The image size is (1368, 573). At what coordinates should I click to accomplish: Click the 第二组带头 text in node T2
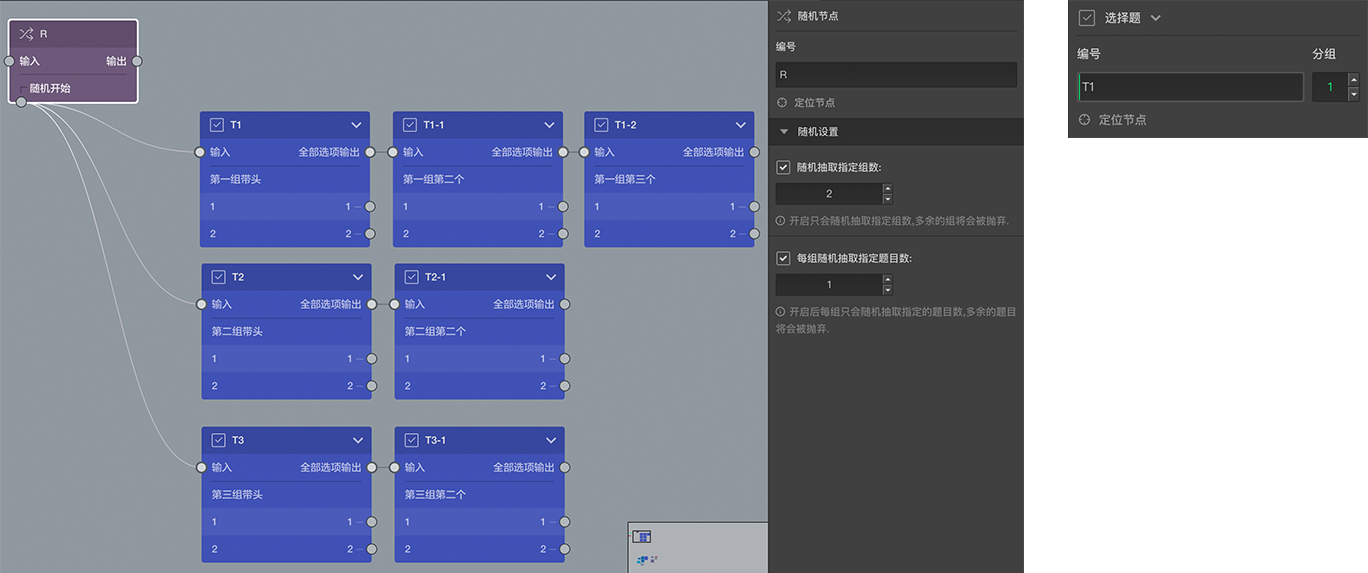click(x=237, y=331)
